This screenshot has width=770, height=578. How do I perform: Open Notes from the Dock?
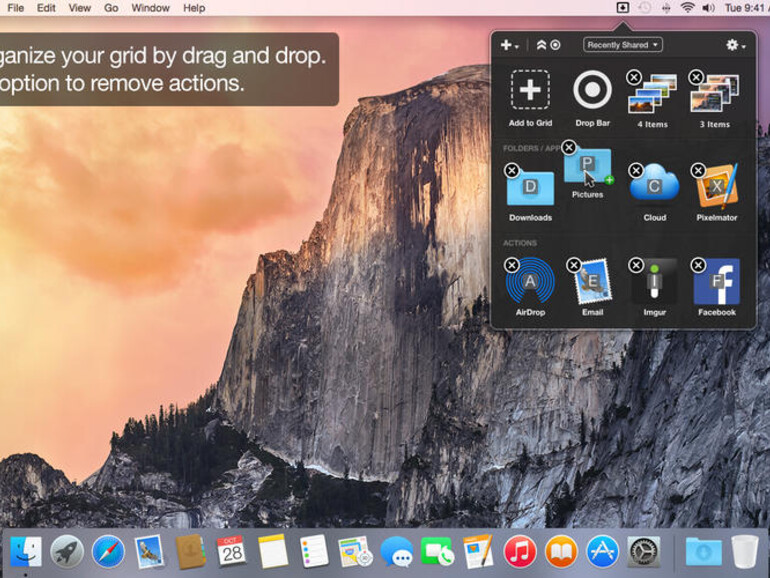pos(273,551)
